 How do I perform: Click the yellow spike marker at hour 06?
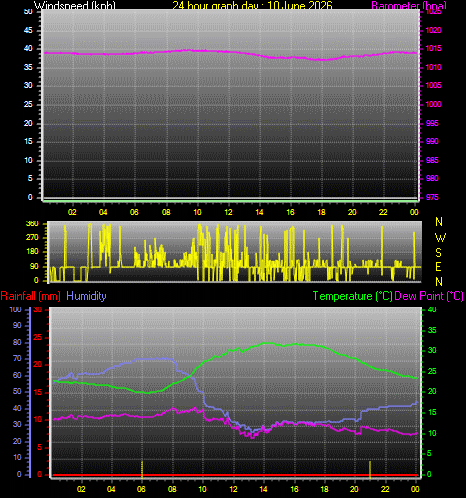pos(142,469)
